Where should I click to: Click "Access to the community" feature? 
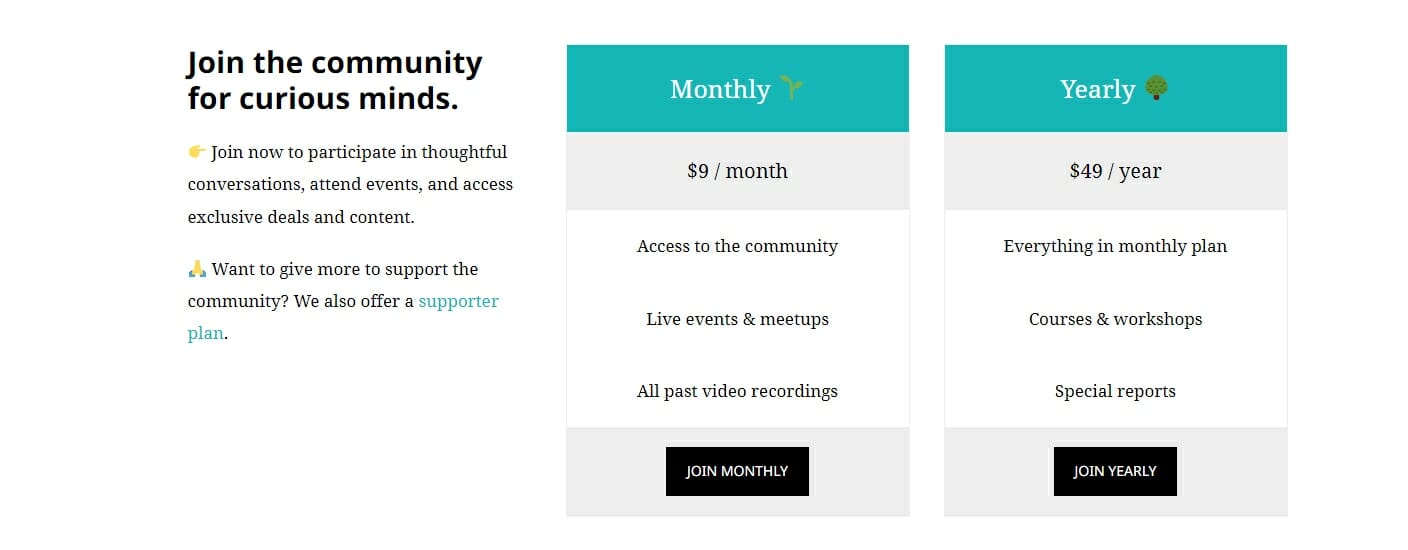coord(737,246)
